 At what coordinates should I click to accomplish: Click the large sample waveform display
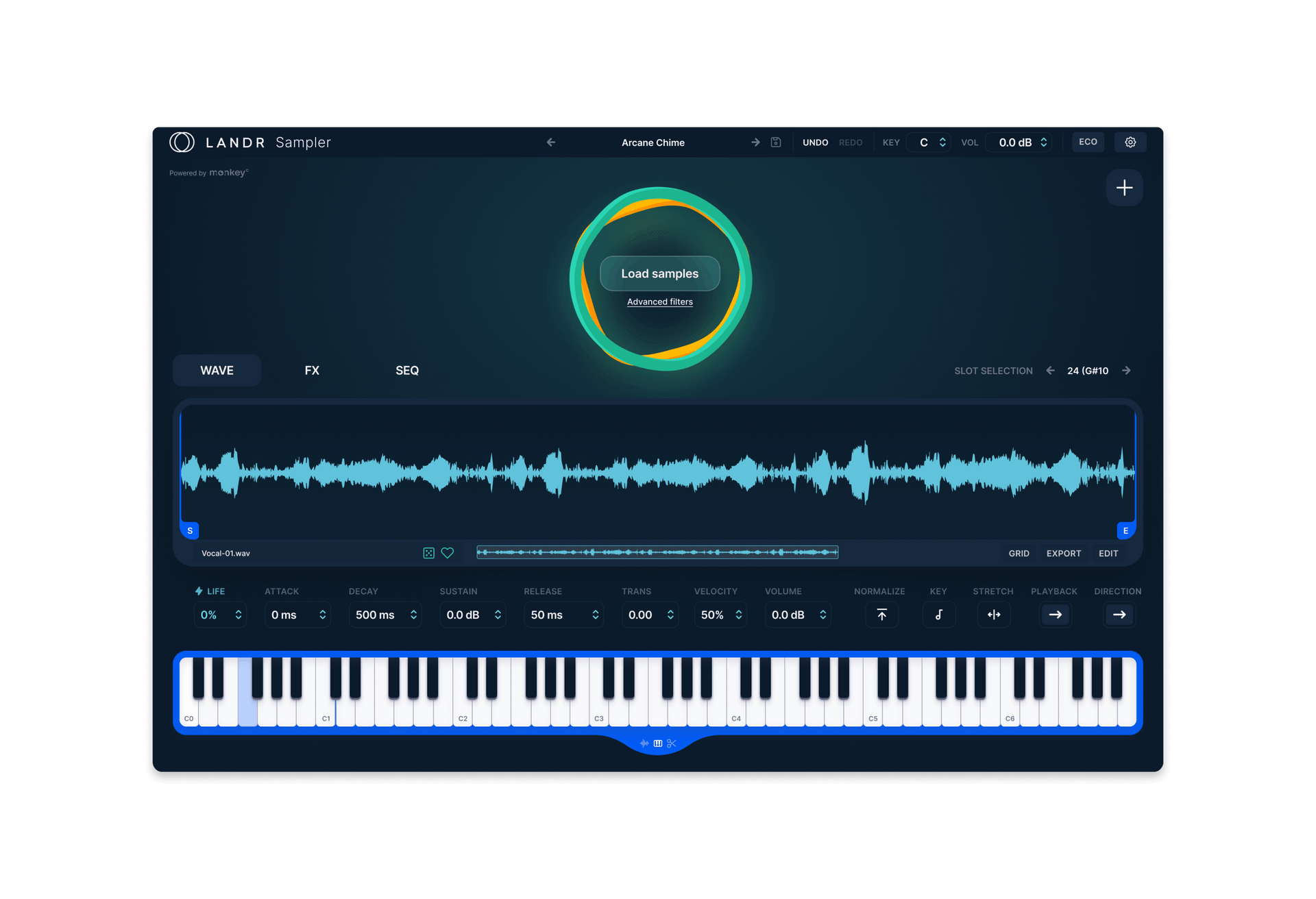click(658, 472)
